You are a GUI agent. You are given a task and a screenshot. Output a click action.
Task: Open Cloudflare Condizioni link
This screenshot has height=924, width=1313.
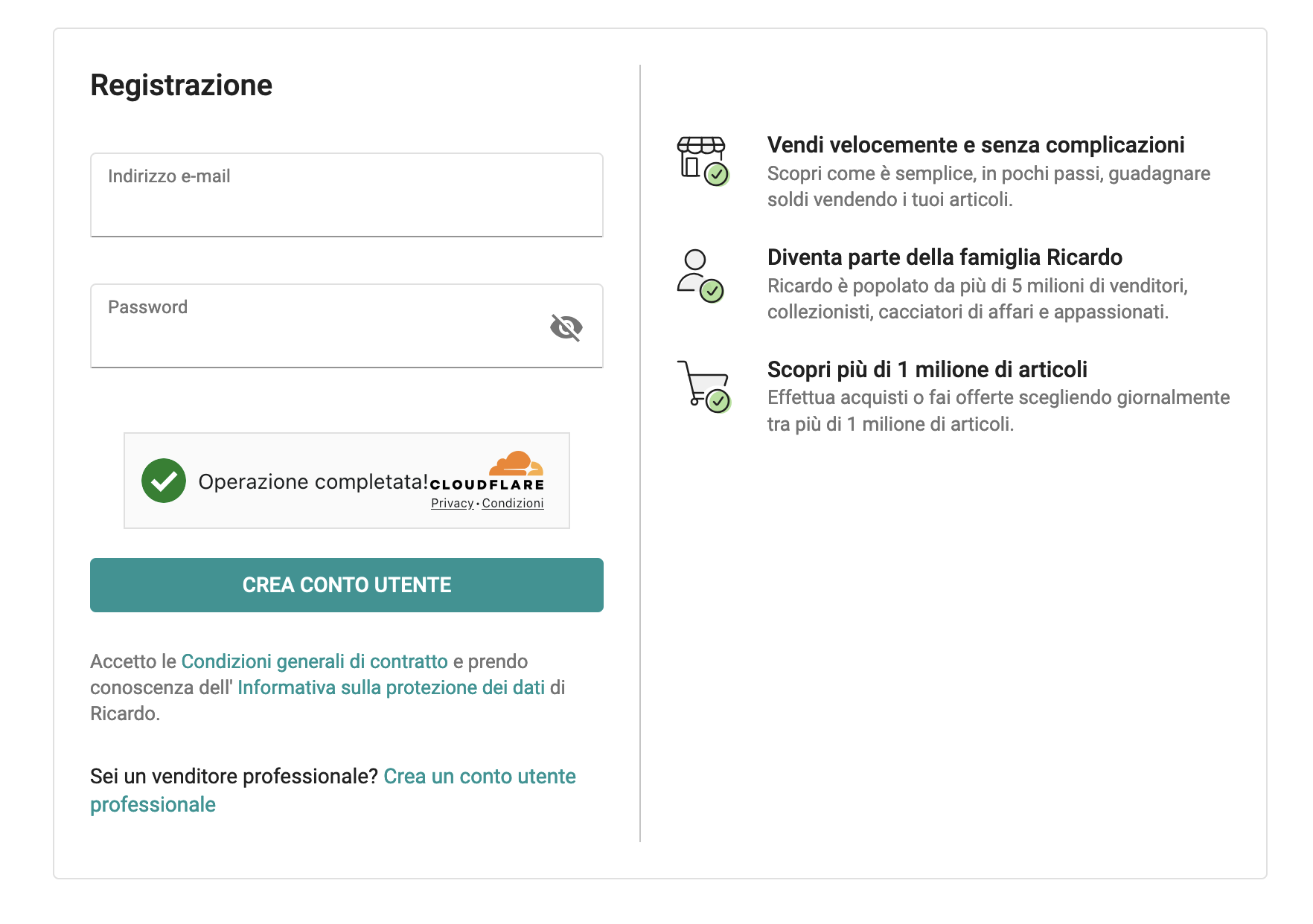(x=513, y=504)
